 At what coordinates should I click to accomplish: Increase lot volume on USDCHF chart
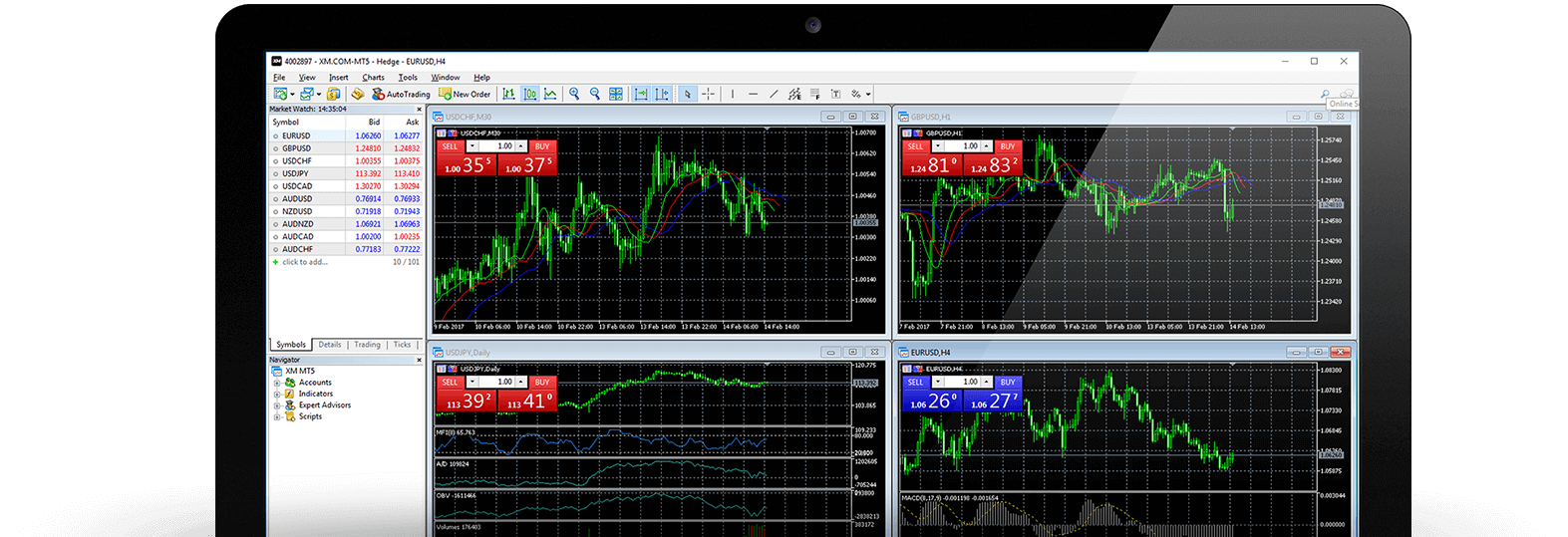click(521, 146)
